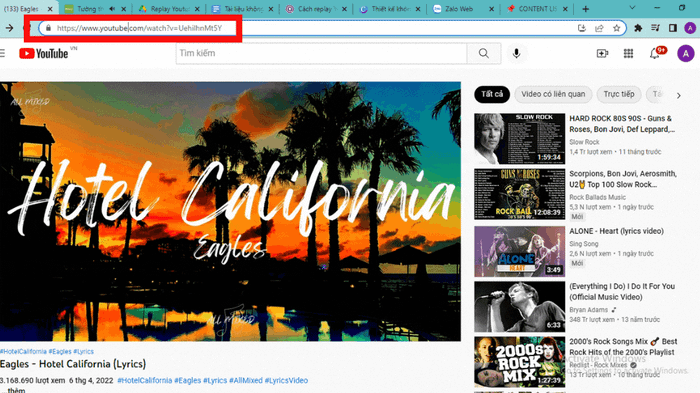Open the YouTube apps grid icon
This screenshot has height=393, width=700.
point(628,54)
